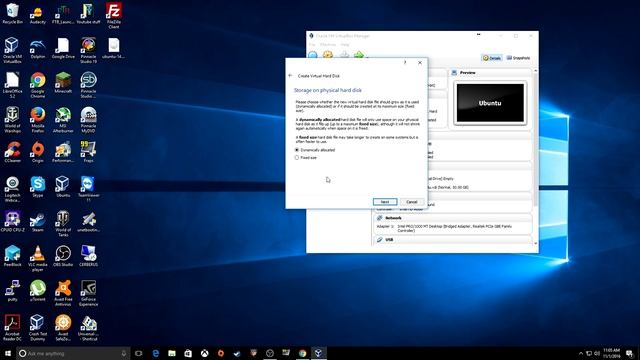Open the Windows Start menu
This screenshot has height=360, width=640.
[8, 353]
